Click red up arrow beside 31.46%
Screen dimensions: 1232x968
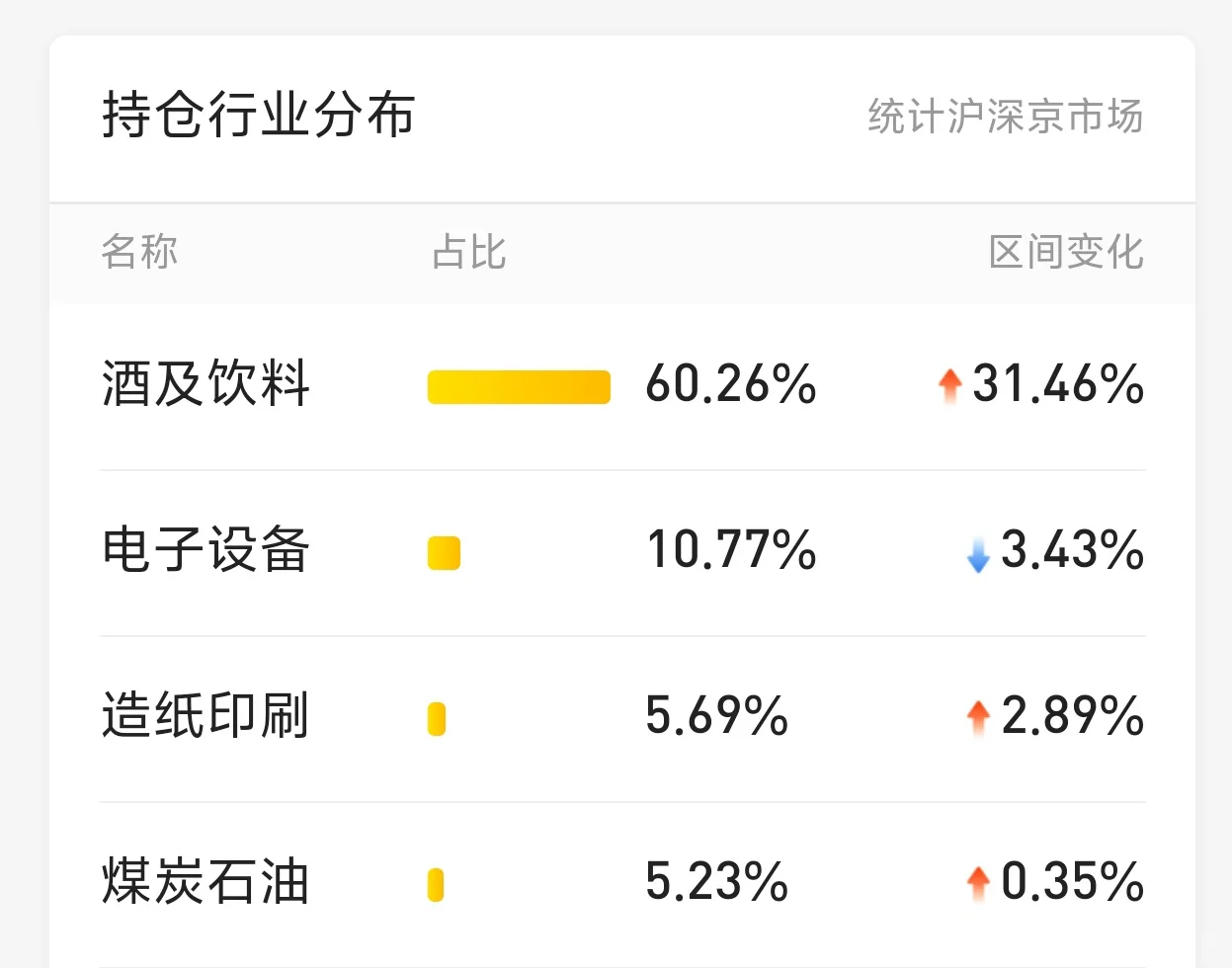point(949,385)
